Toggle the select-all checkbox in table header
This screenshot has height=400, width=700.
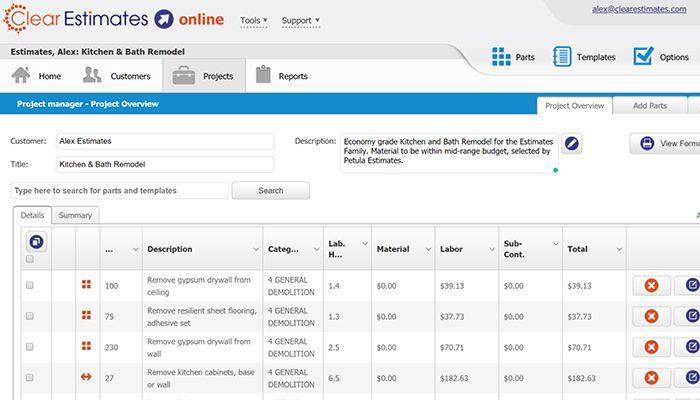pos(29,259)
